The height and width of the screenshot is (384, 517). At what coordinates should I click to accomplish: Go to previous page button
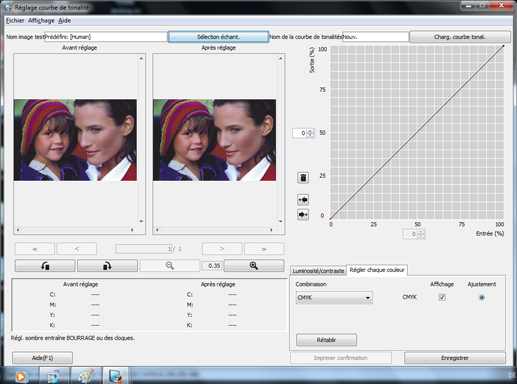click(77, 249)
